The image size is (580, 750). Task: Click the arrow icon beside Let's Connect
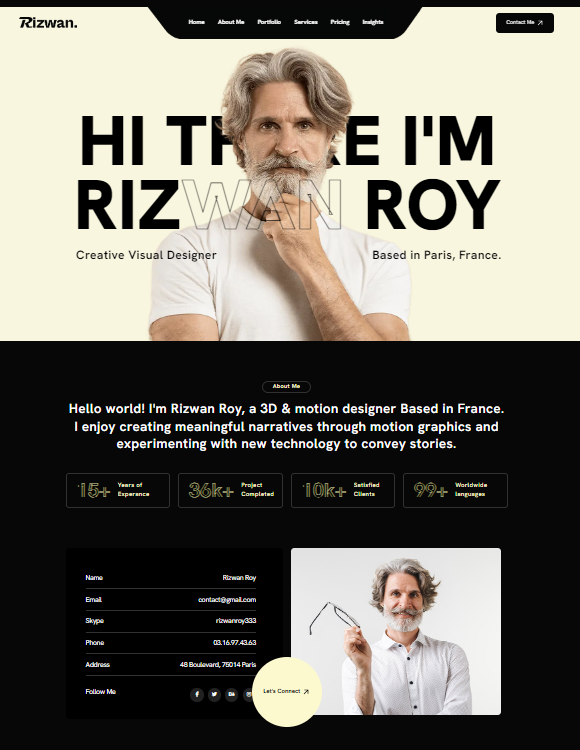click(x=306, y=691)
